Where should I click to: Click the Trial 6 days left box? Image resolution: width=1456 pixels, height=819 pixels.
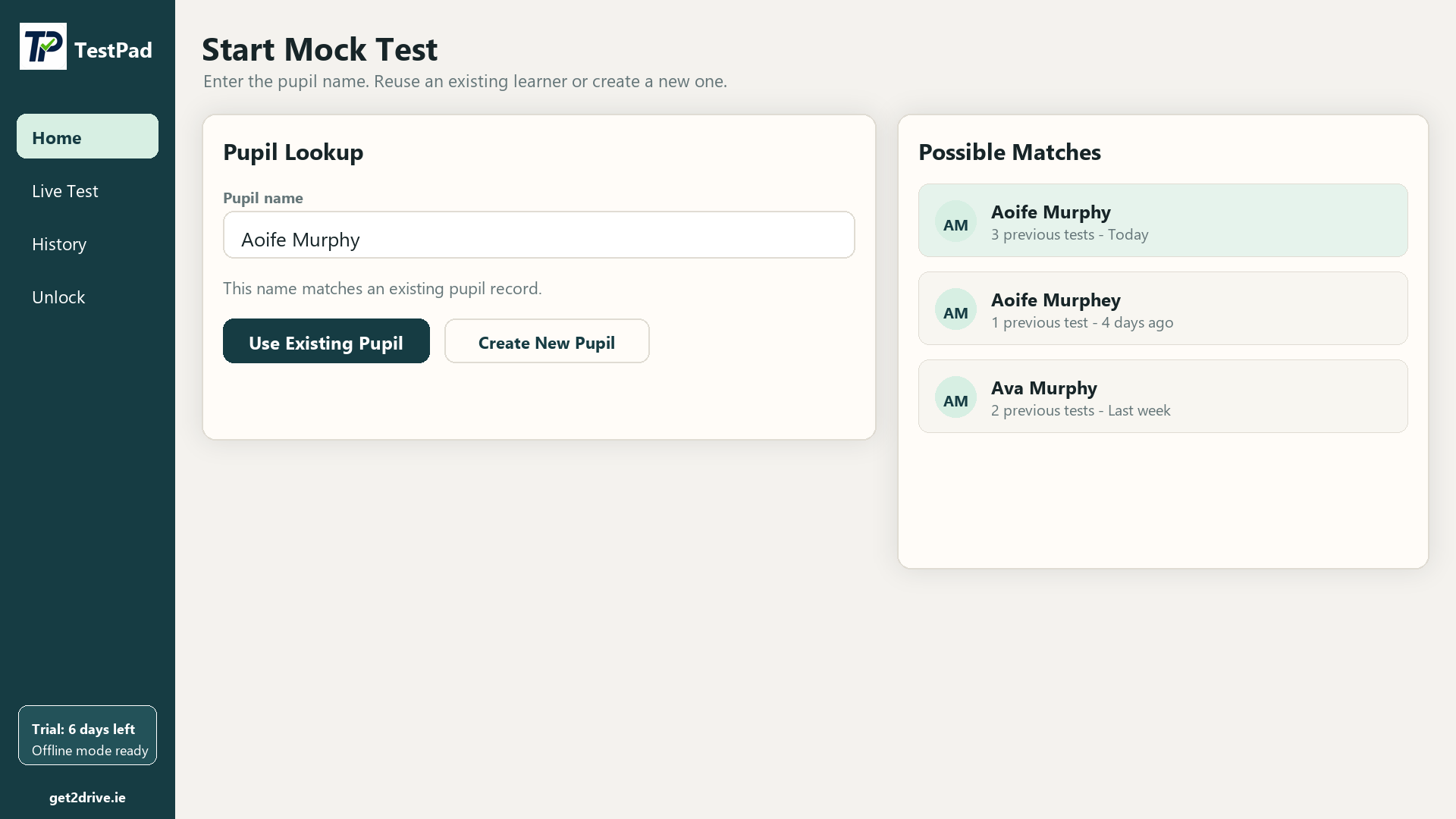tap(87, 736)
